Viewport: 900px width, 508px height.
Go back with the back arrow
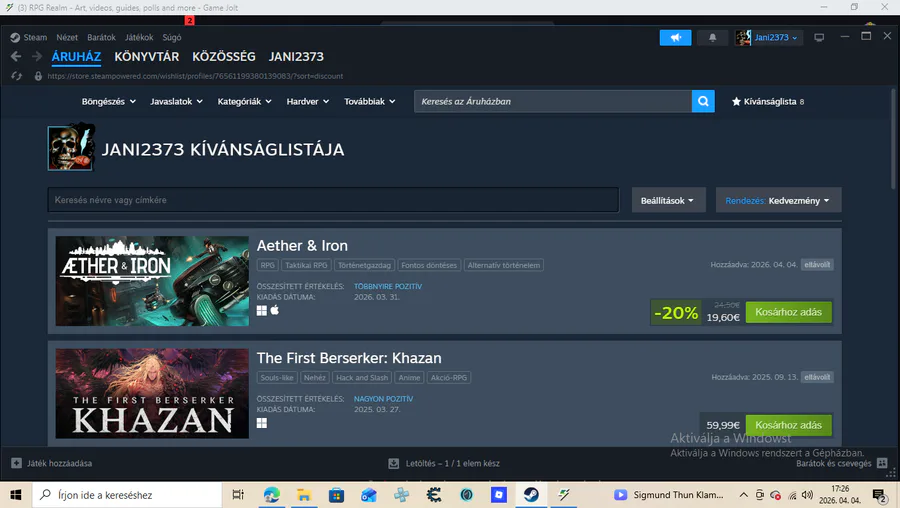click(16, 56)
